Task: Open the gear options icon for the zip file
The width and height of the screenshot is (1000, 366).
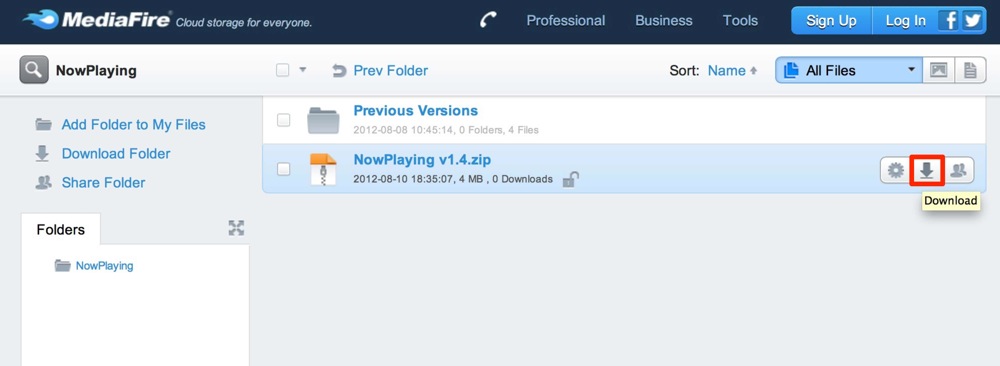Action: click(x=896, y=170)
